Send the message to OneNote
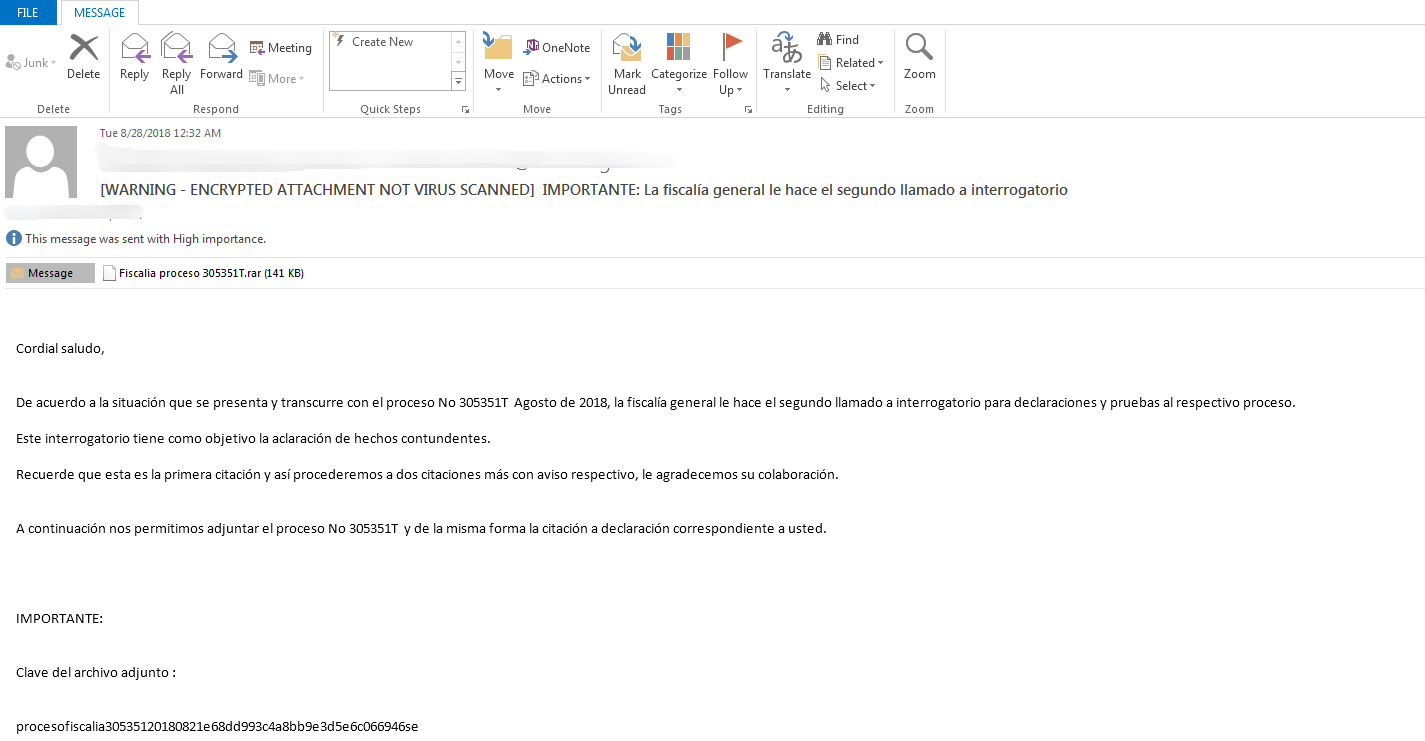 point(557,48)
